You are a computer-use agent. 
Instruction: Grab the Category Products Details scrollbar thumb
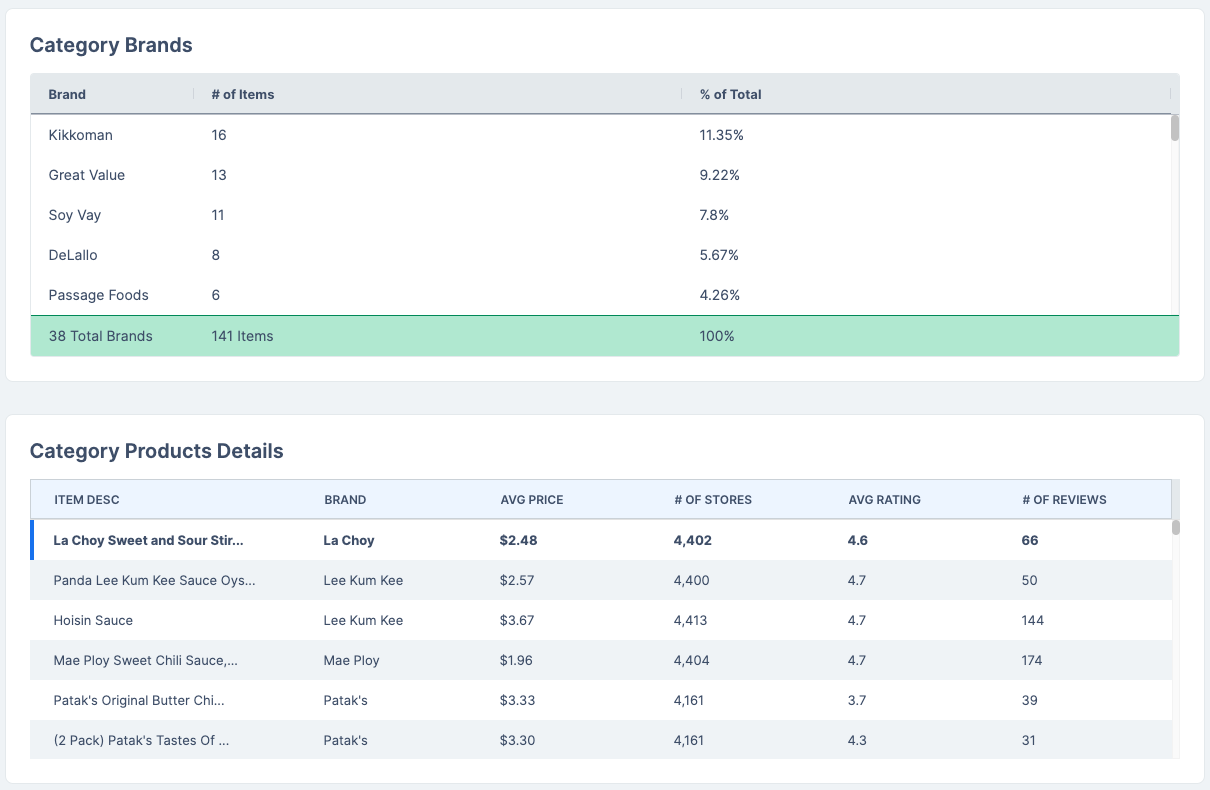[x=1176, y=528]
